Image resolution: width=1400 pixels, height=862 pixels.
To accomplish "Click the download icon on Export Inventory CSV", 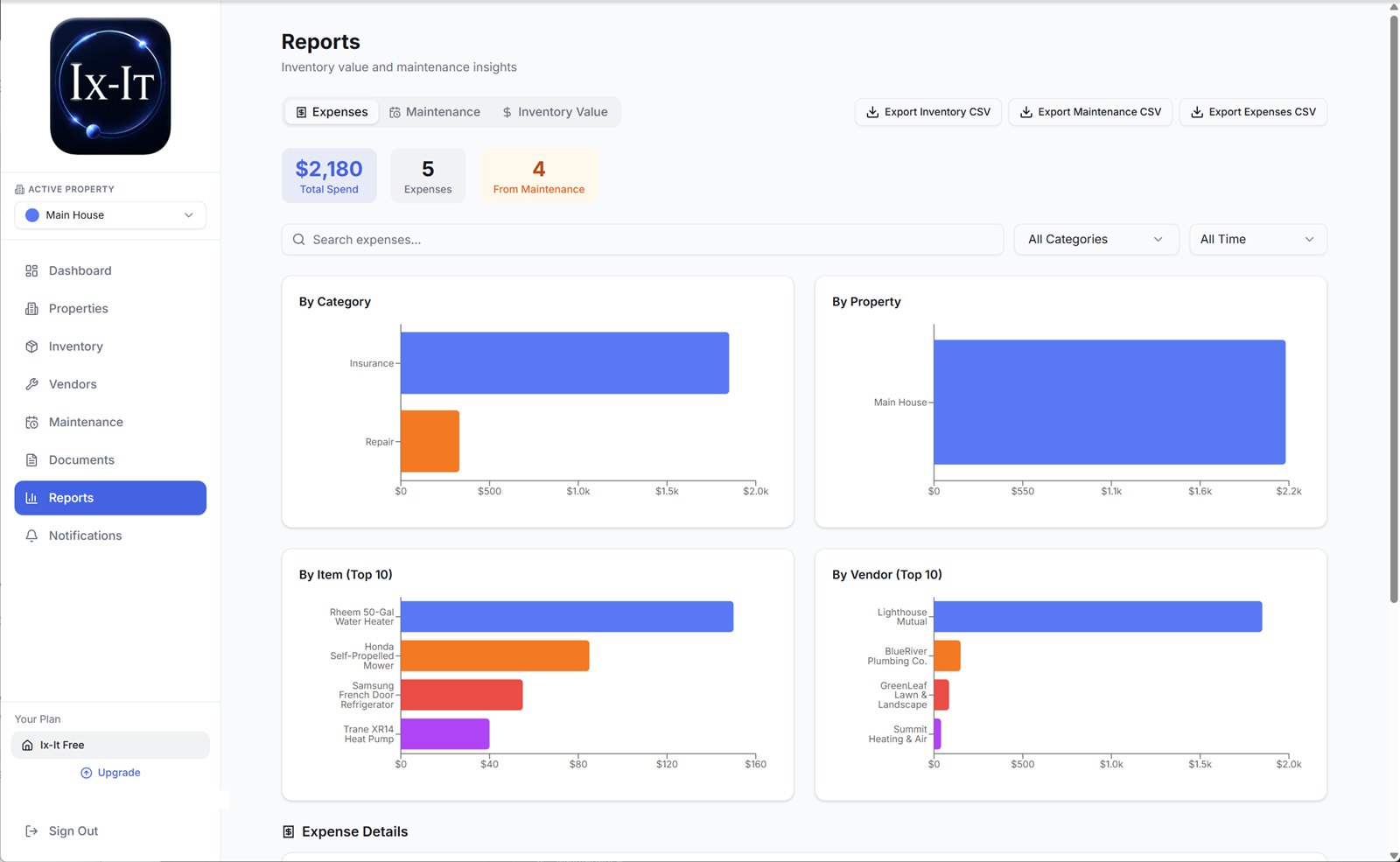I will tap(872, 112).
